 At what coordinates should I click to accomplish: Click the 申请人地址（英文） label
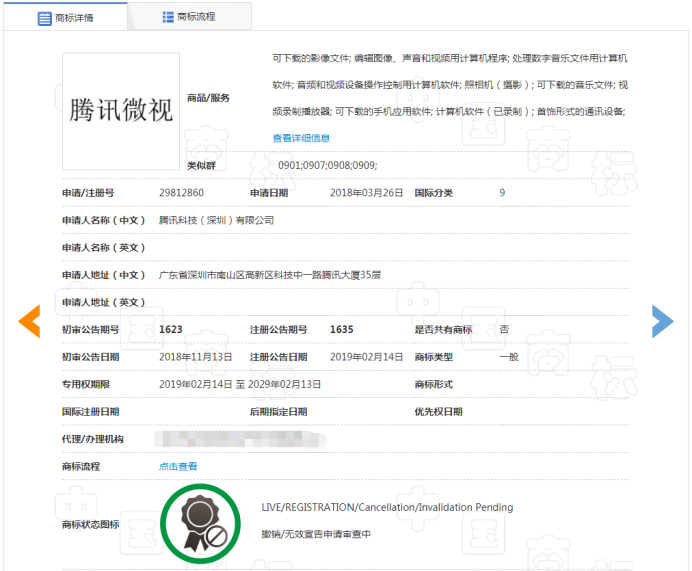pos(103,302)
